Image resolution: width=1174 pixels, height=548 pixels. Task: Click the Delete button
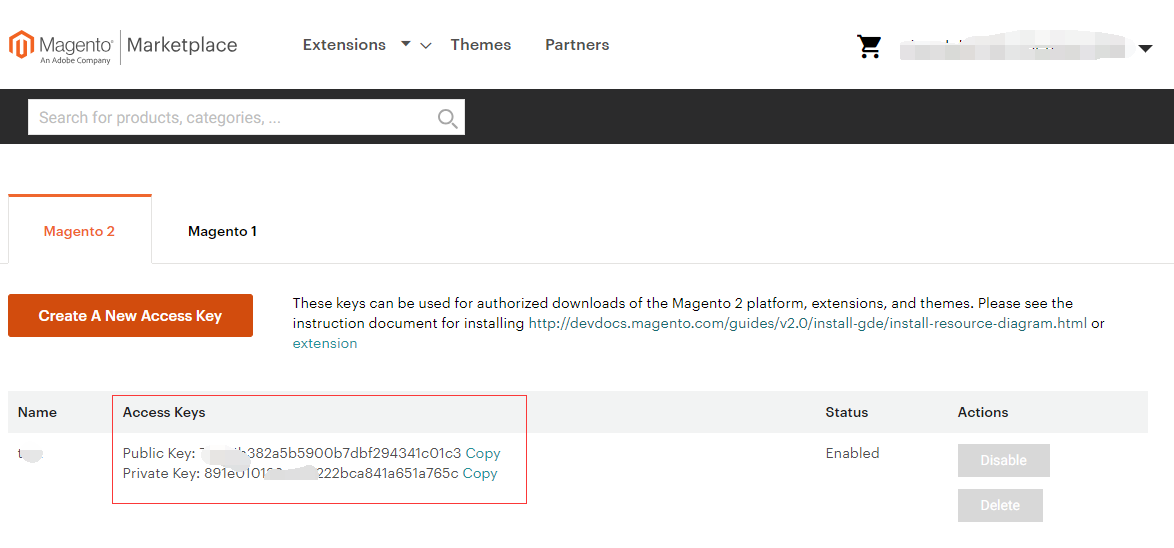coord(1000,505)
